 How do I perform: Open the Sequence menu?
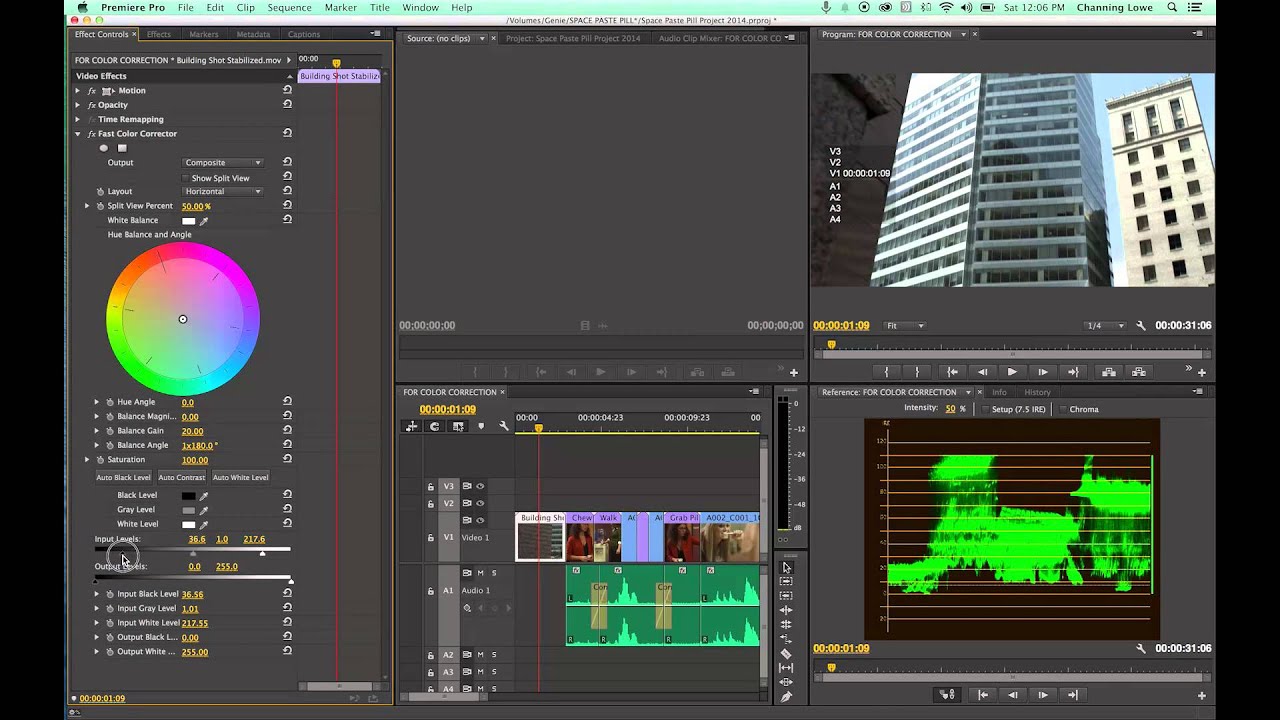tap(289, 7)
